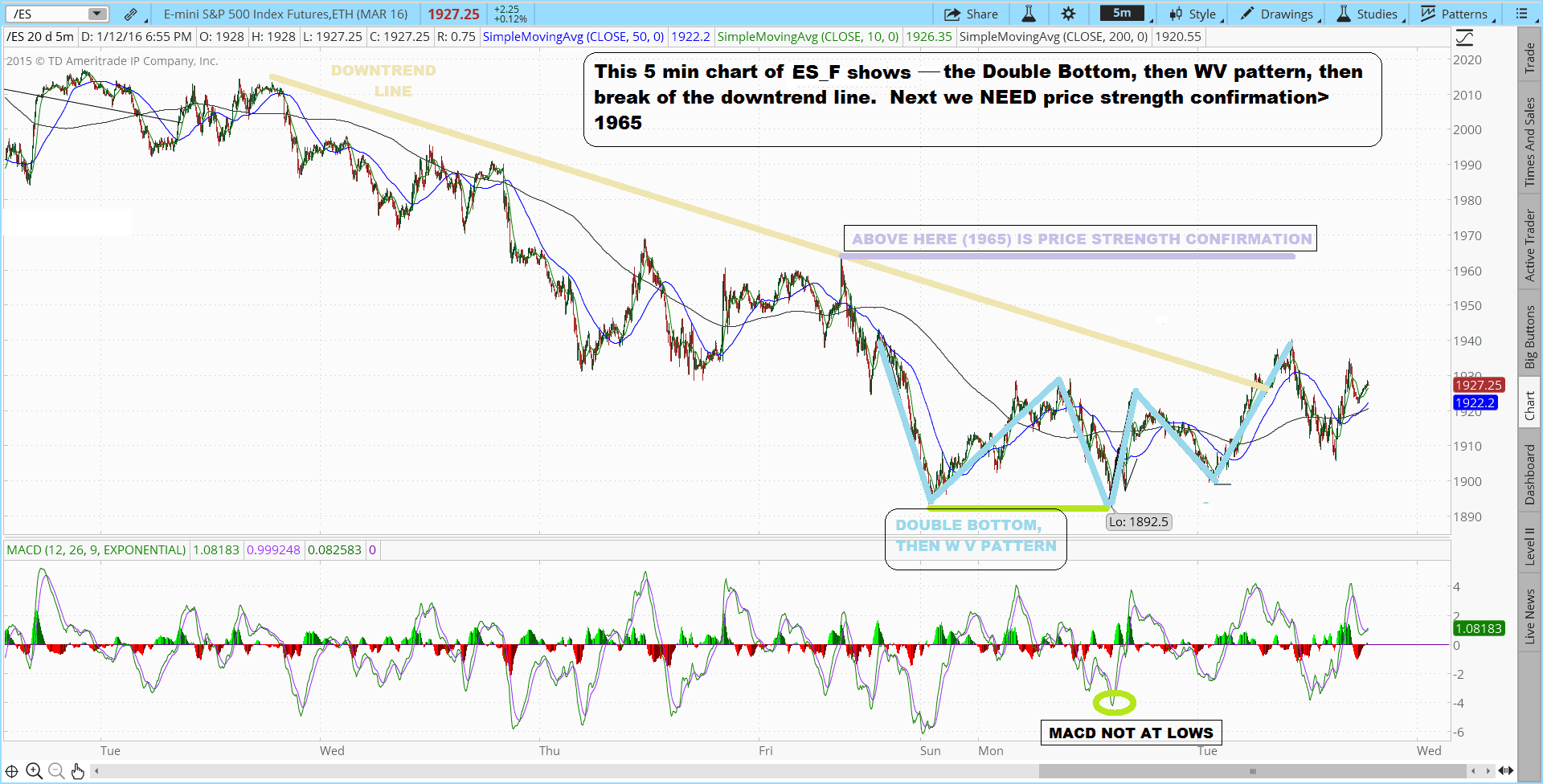This screenshot has height=784, width=1543.
Task: Open the 5m timeframe selector
Action: coord(1123,14)
